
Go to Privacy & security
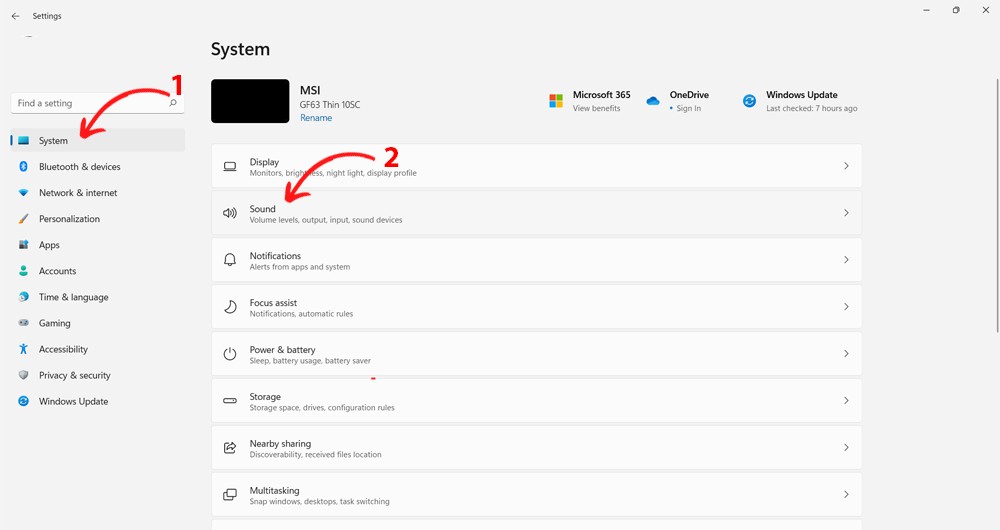click(x=98, y=375)
